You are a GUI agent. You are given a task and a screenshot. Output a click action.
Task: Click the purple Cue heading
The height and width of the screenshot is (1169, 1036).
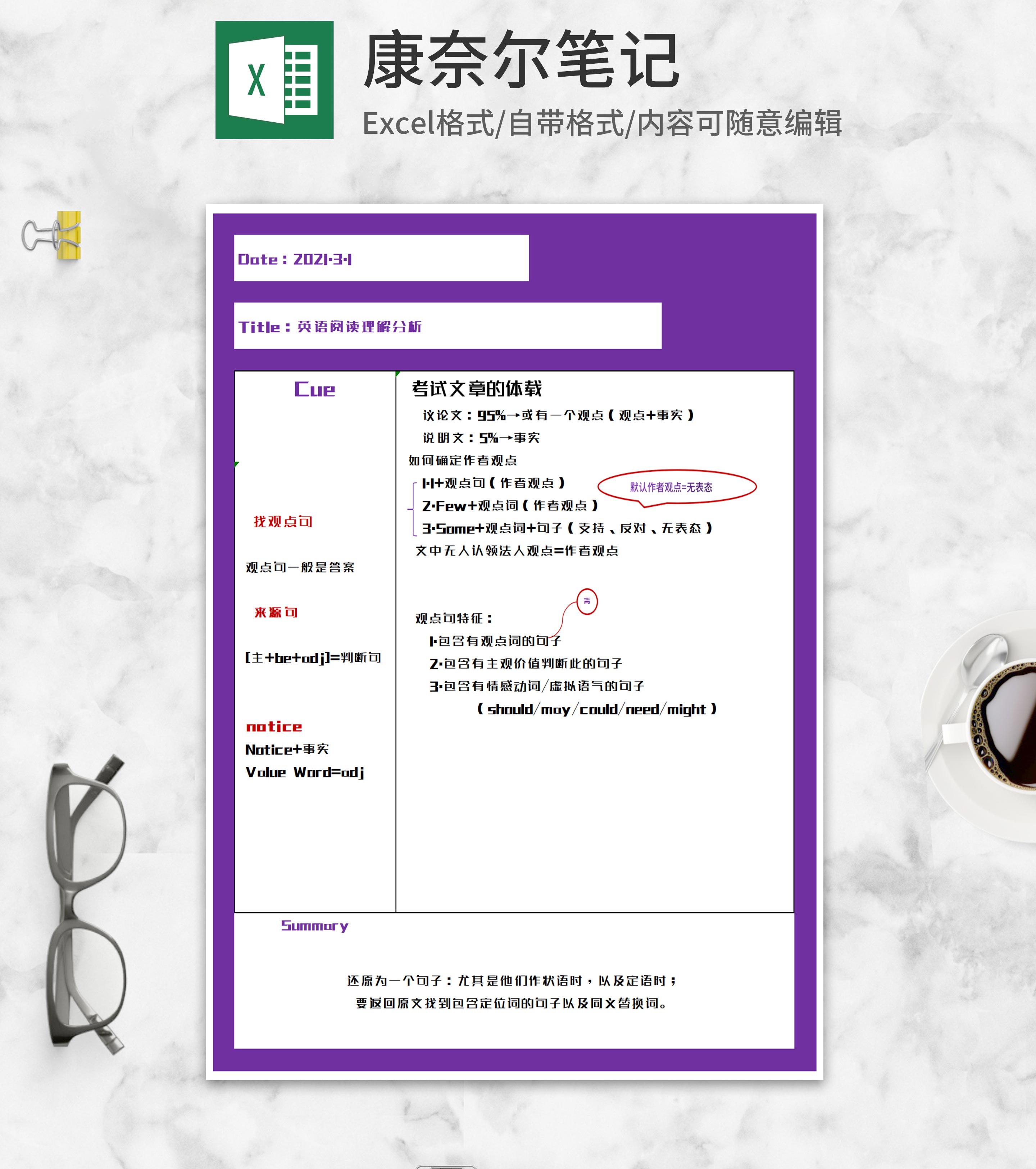314,390
